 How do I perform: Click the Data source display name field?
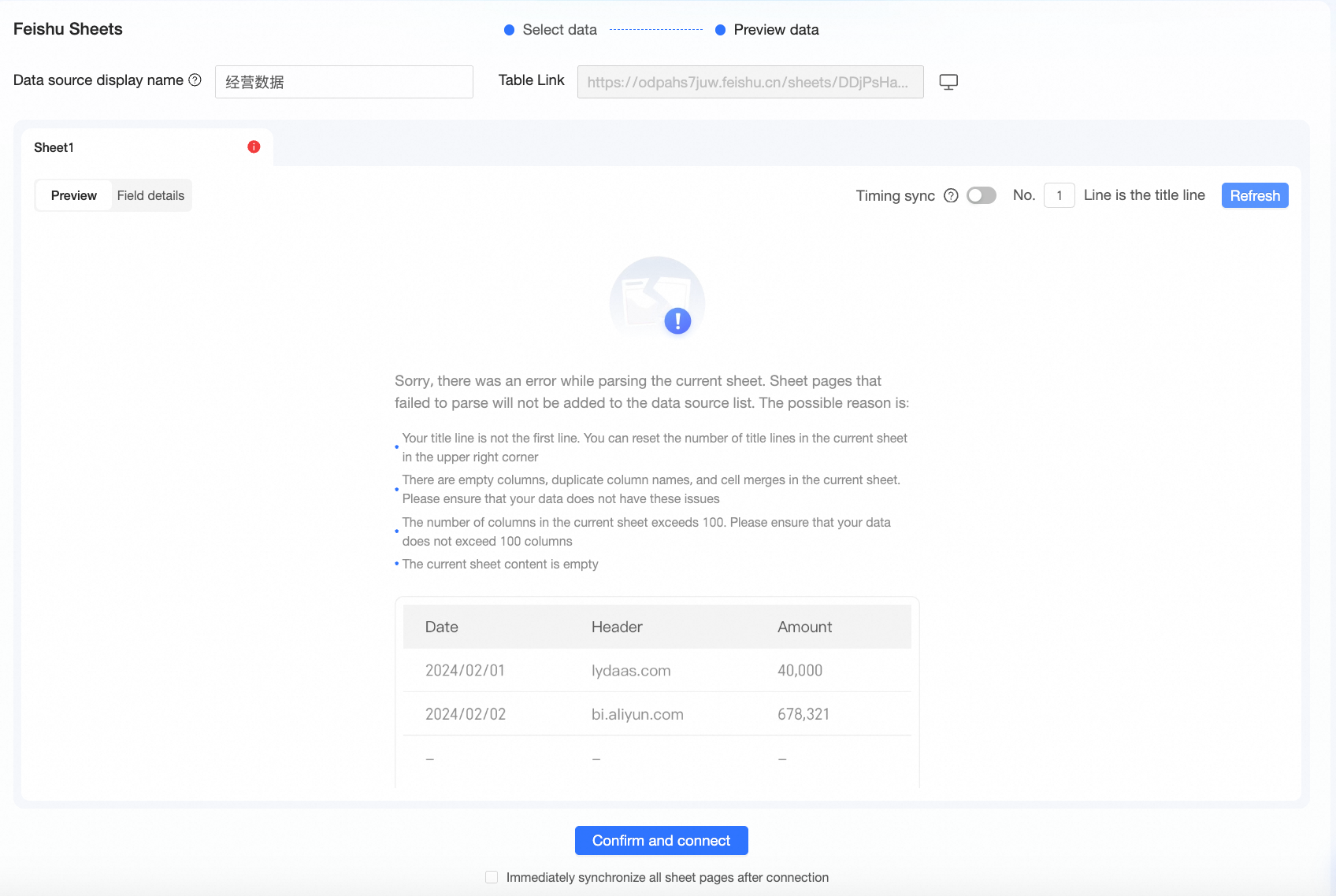(344, 82)
